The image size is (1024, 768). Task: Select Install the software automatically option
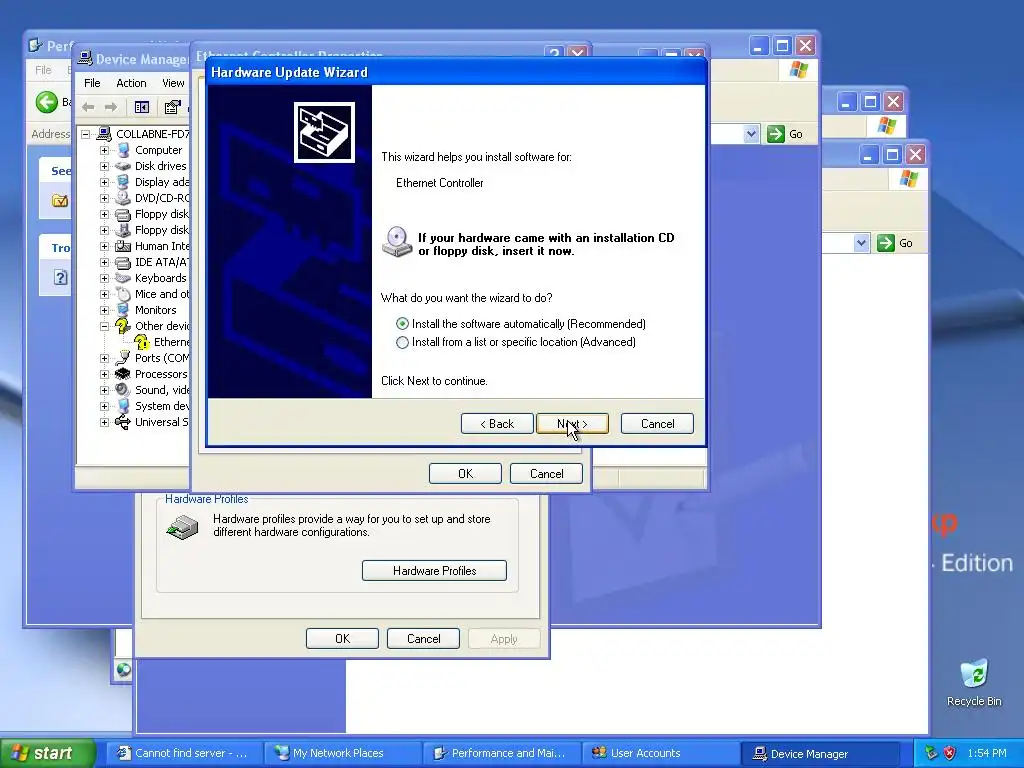tap(402, 324)
